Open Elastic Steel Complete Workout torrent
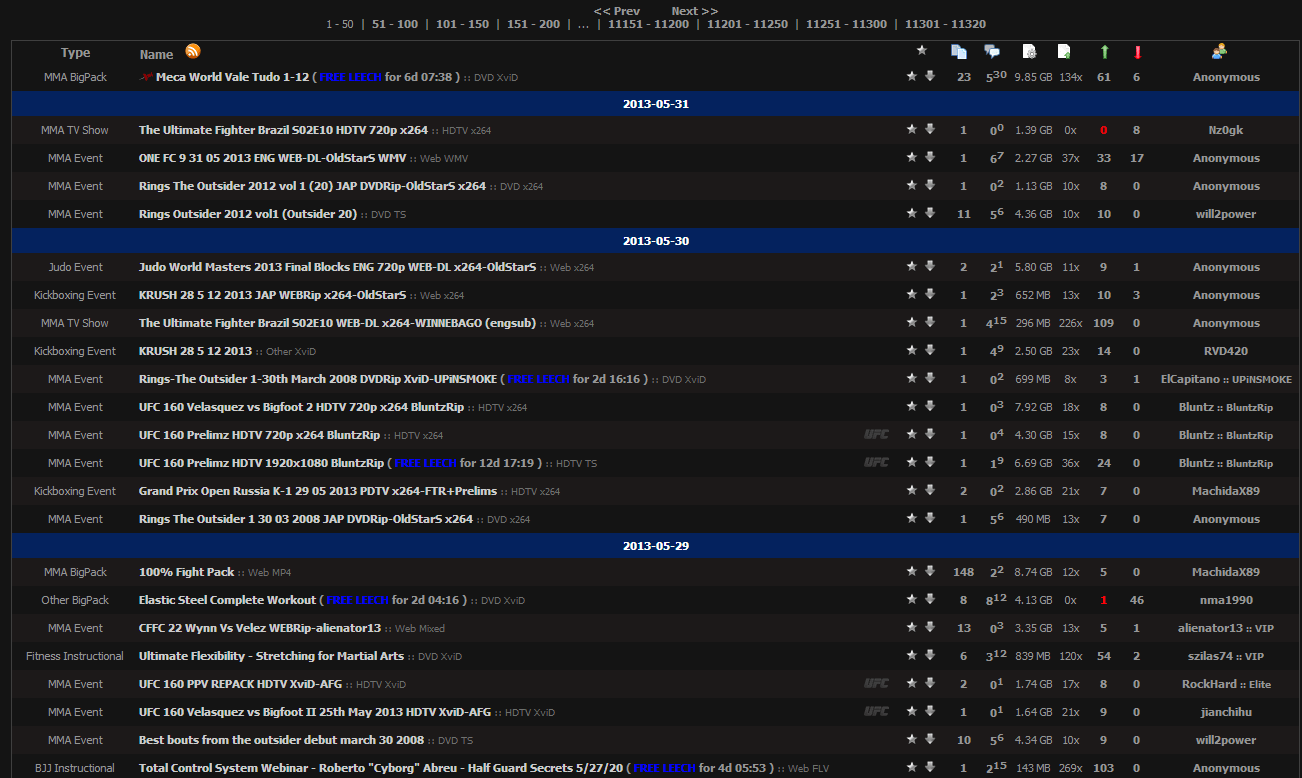Screen dimensions: 1302x778 pos(226,600)
